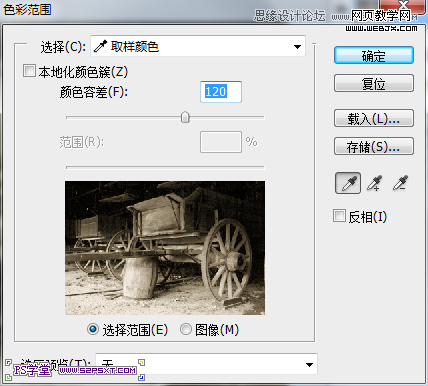Select the Add to Sample eyedropper
Viewport: 428px width, 386px height.
(374, 183)
